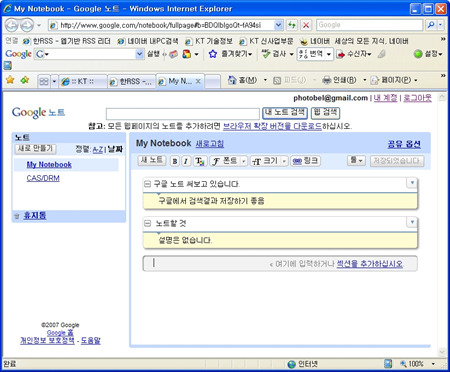Click the refresh link beside My Notebook
450x372 pixels.
(x=210, y=144)
